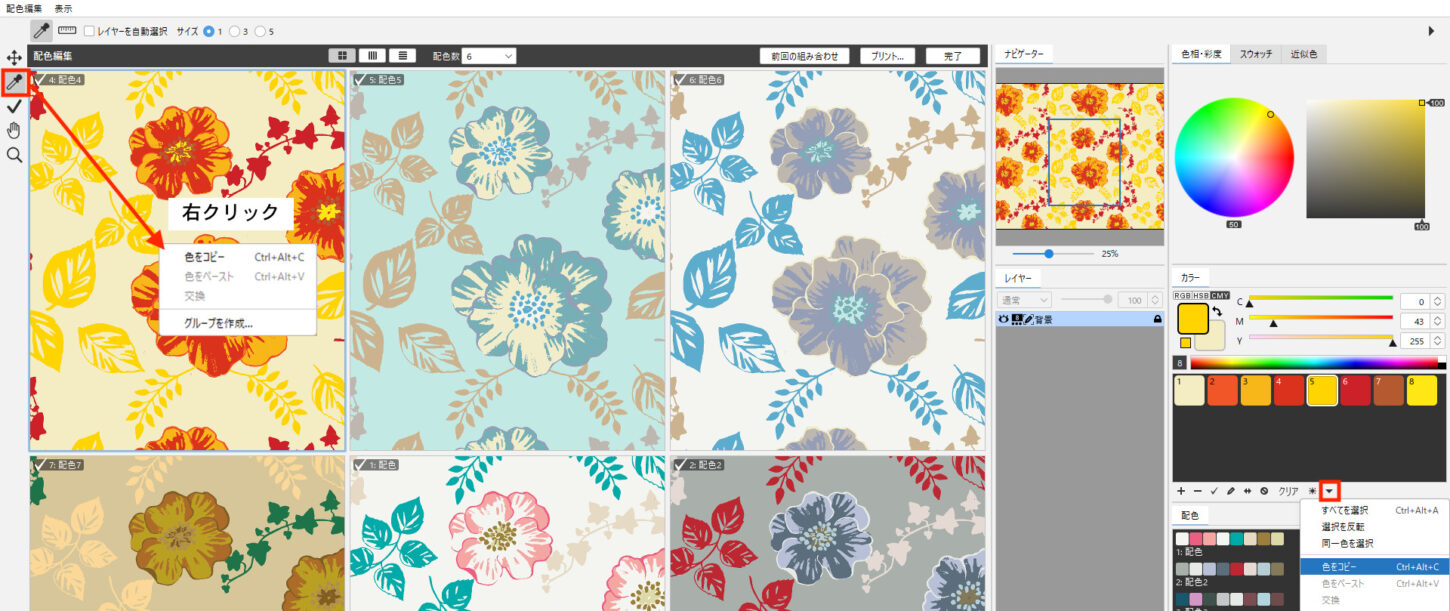Click the クリア button below palette
Screen dimensions: 1450x611
[1288, 491]
